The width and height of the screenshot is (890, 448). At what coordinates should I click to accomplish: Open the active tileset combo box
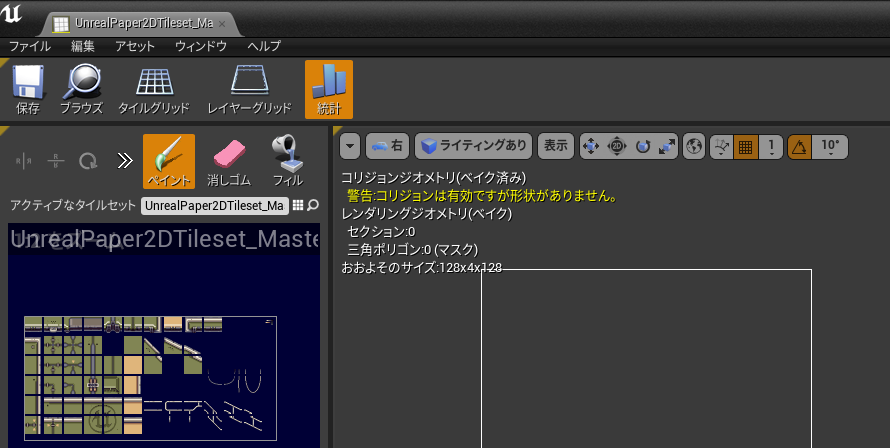tap(215, 206)
